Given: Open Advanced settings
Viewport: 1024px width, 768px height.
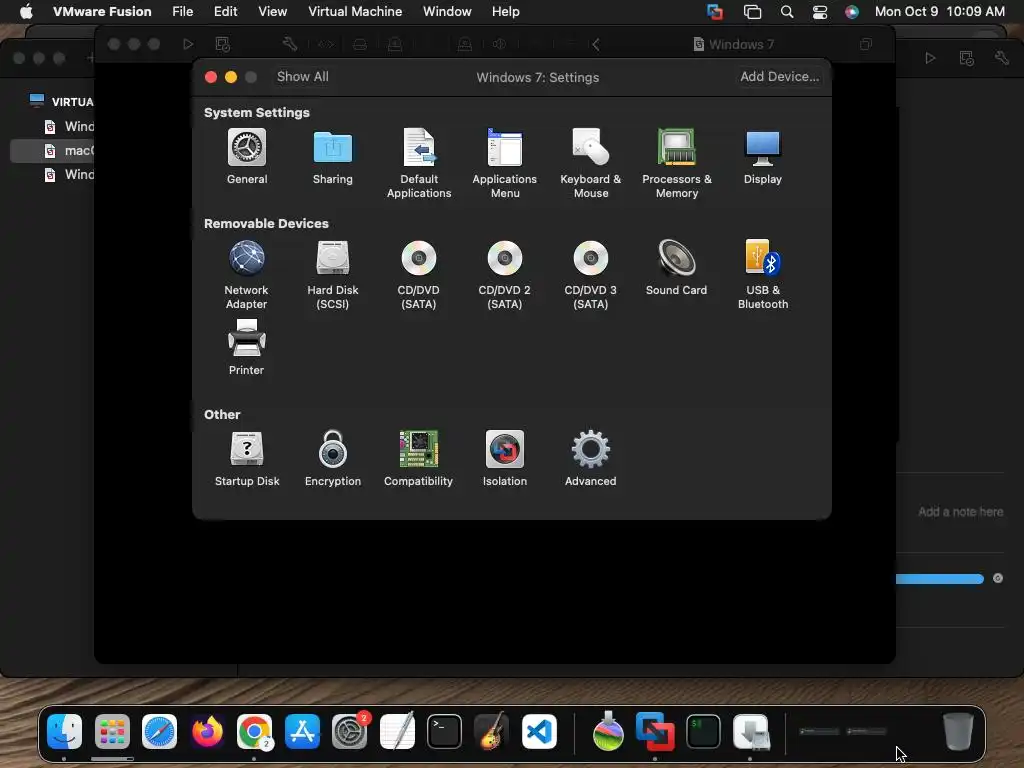Looking at the screenshot, I should (x=590, y=458).
